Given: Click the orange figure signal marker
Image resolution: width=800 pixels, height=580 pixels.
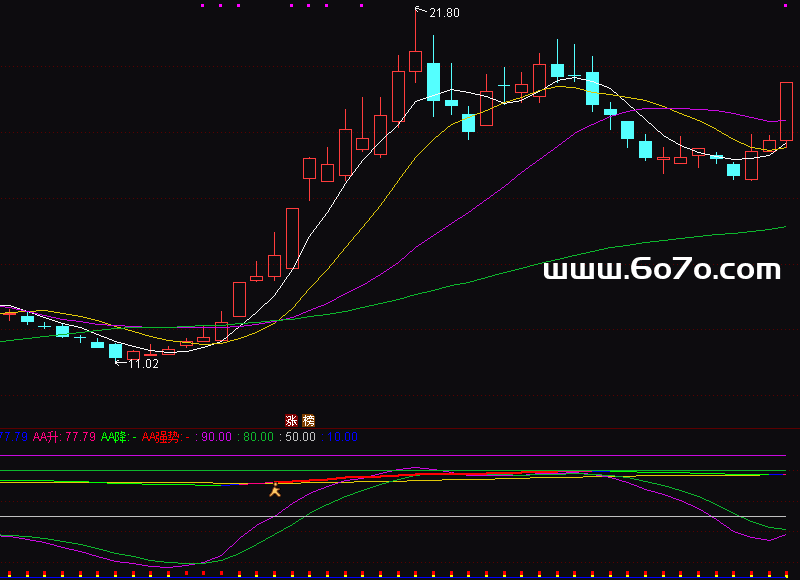Looking at the screenshot, I should 275,489.
